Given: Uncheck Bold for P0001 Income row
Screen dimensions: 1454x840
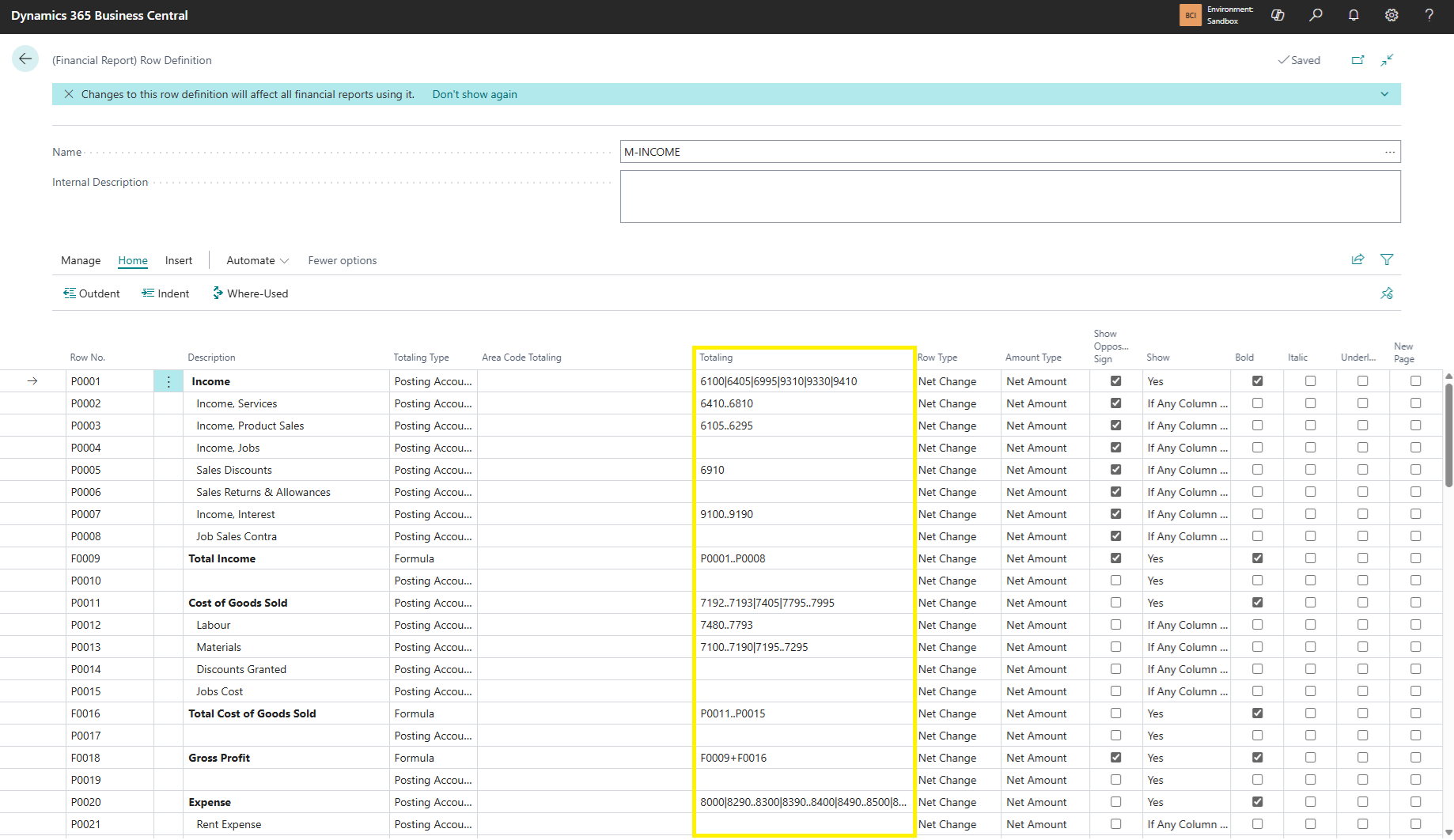Looking at the screenshot, I should click(1257, 381).
